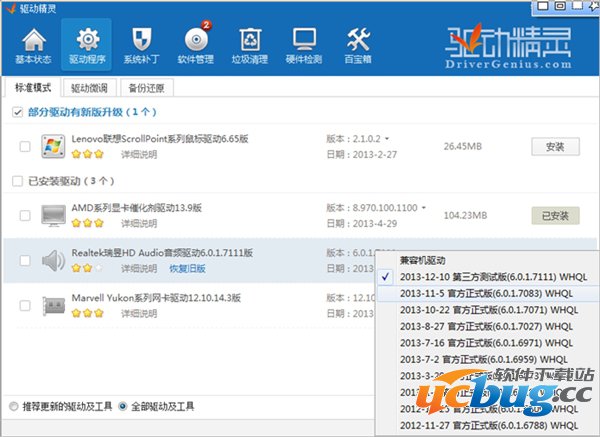The width and height of the screenshot is (600, 437).
Task: Open 详细说明 link for AMD driver
Action: 139,223
